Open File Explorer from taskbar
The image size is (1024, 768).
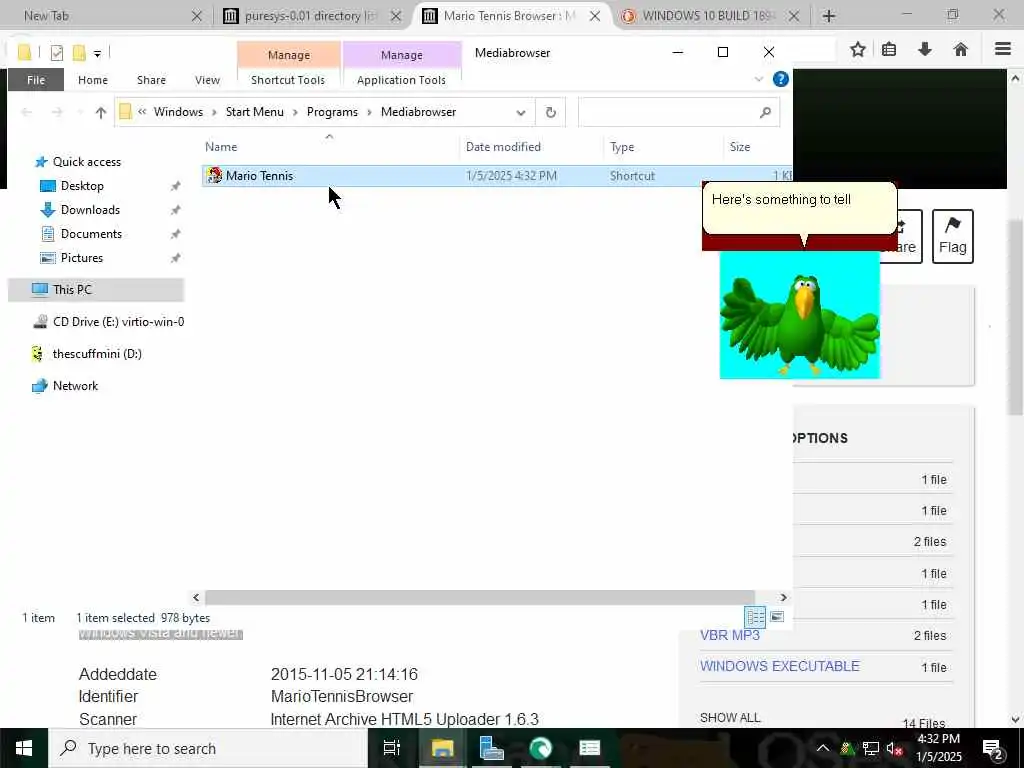(442, 748)
